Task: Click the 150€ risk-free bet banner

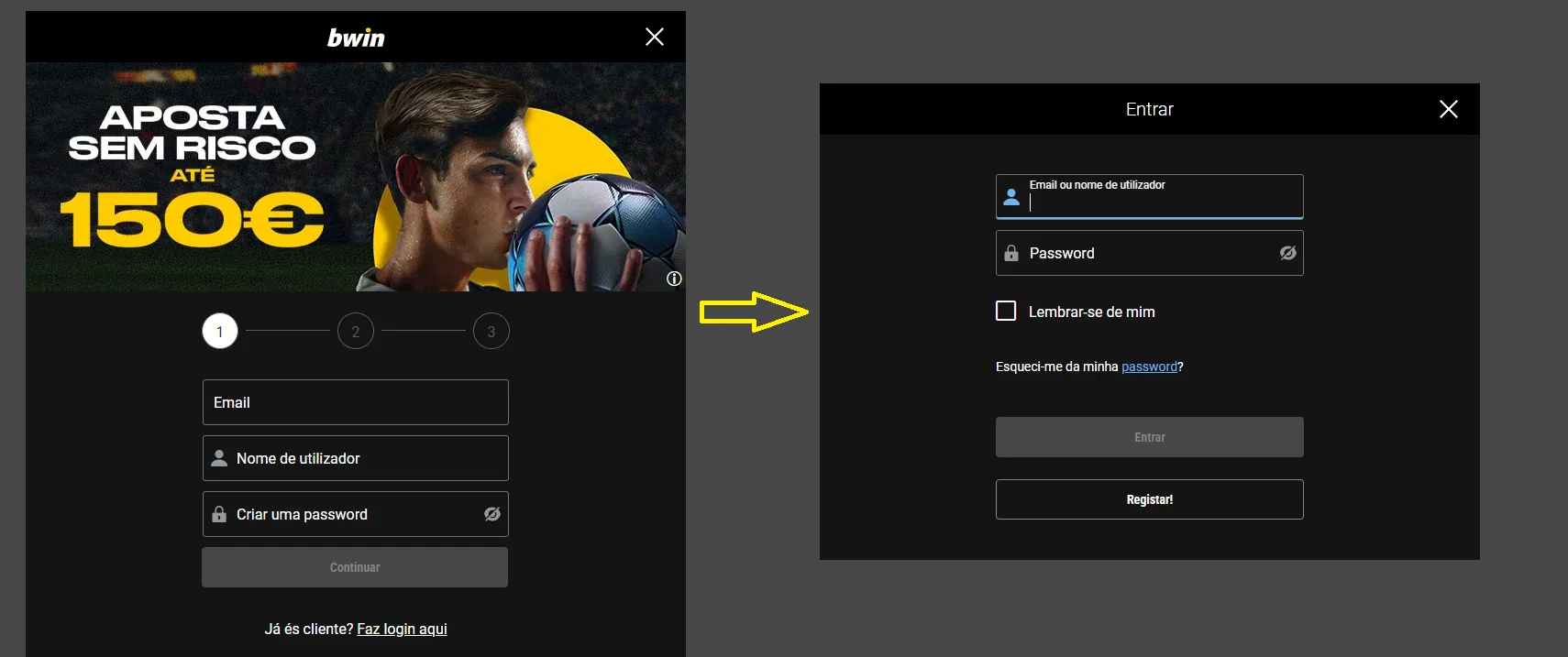Action: click(356, 177)
